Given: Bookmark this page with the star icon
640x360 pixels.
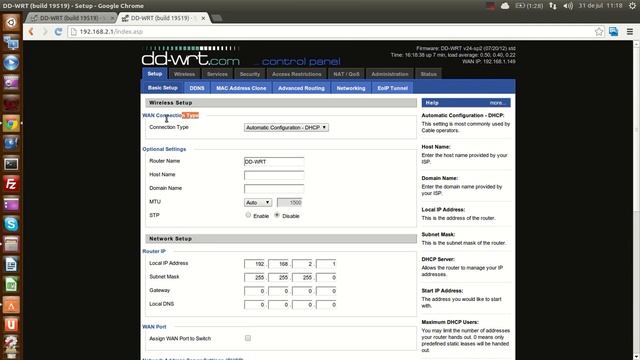Looking at the screenshot, I should click(x=599, y=31).
